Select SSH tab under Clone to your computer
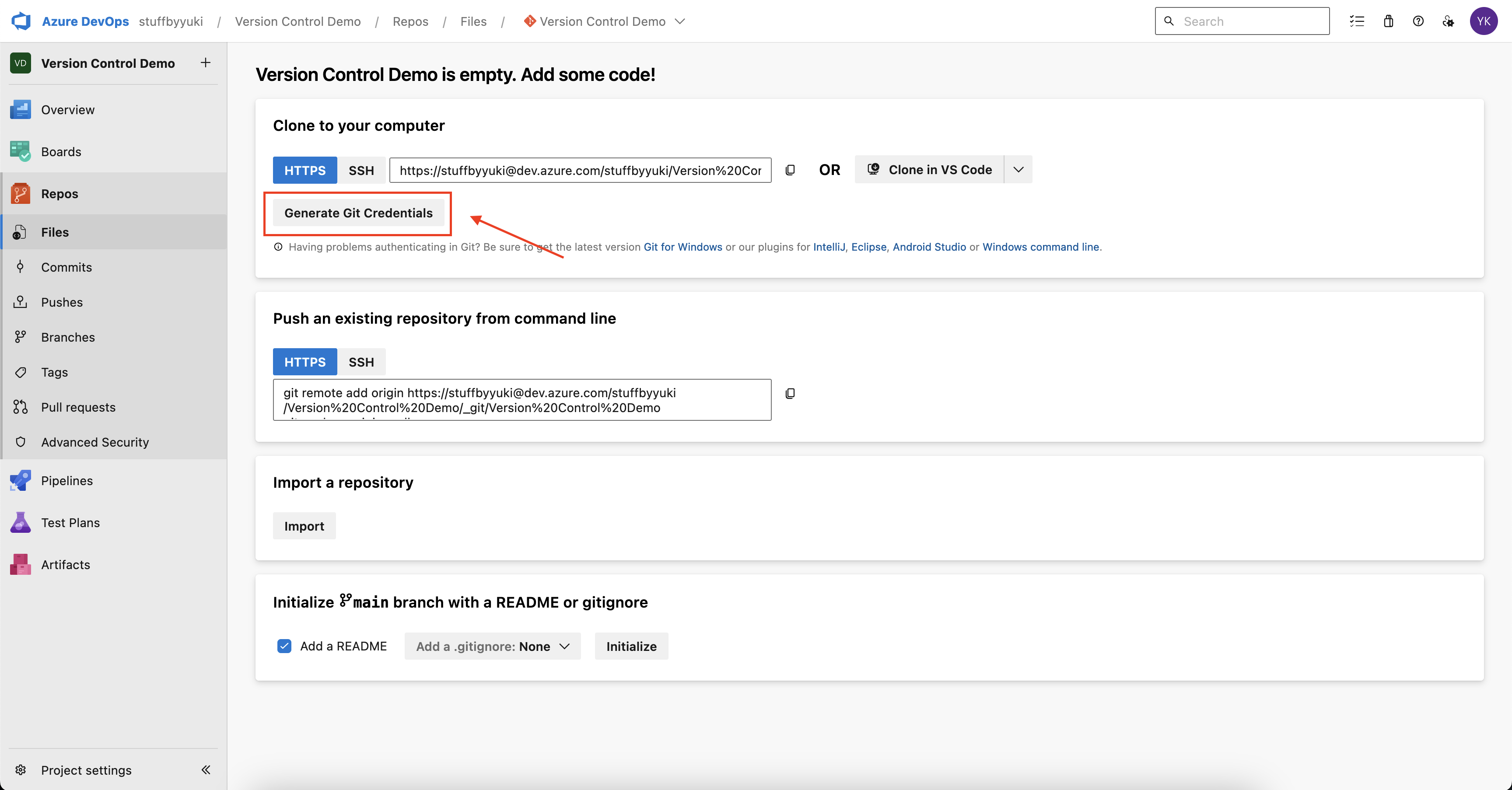This screenshot has height=790, width=1512. tap(361, 170)
